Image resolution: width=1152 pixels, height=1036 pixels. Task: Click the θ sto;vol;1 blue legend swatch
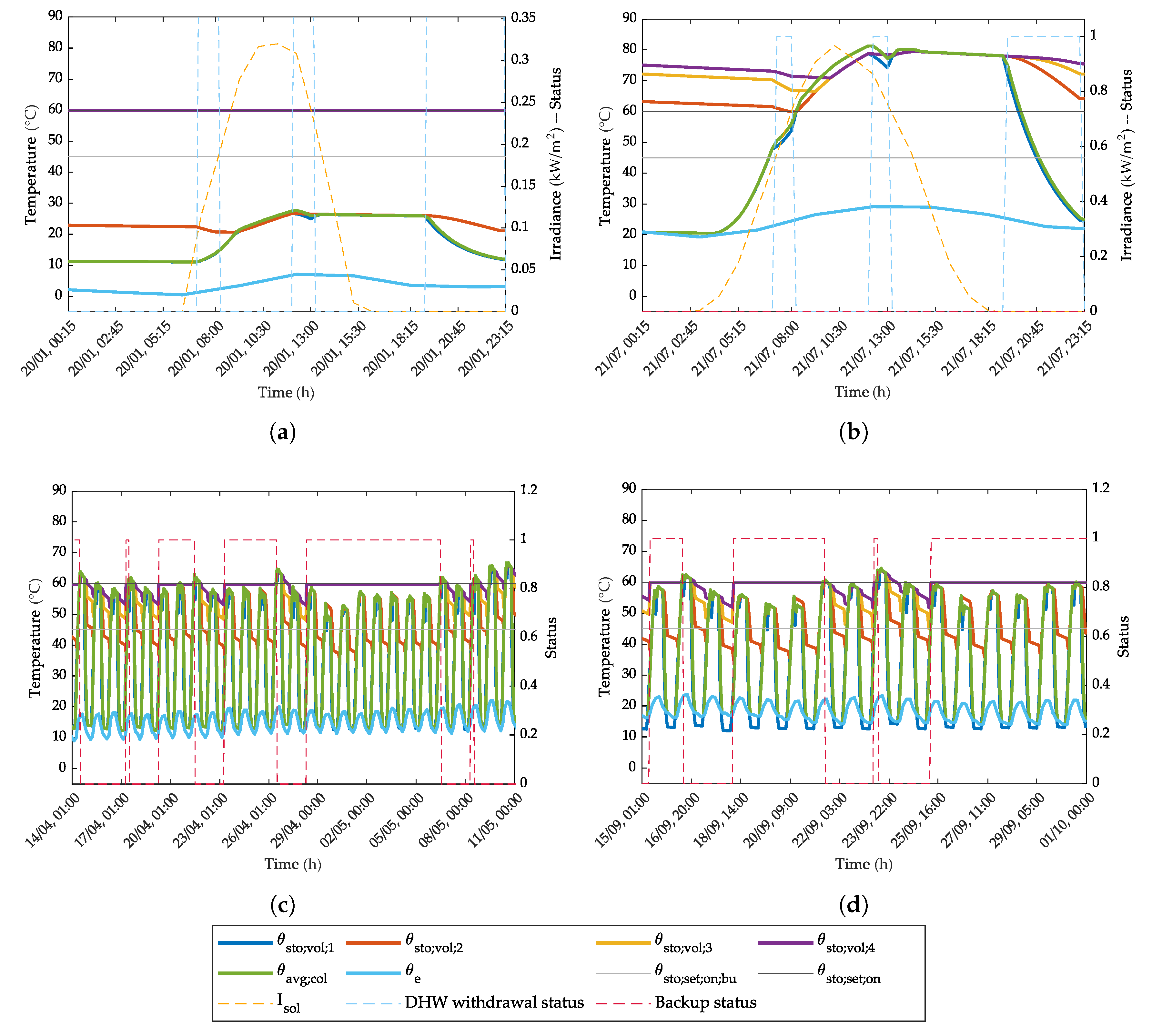(245, 943)
